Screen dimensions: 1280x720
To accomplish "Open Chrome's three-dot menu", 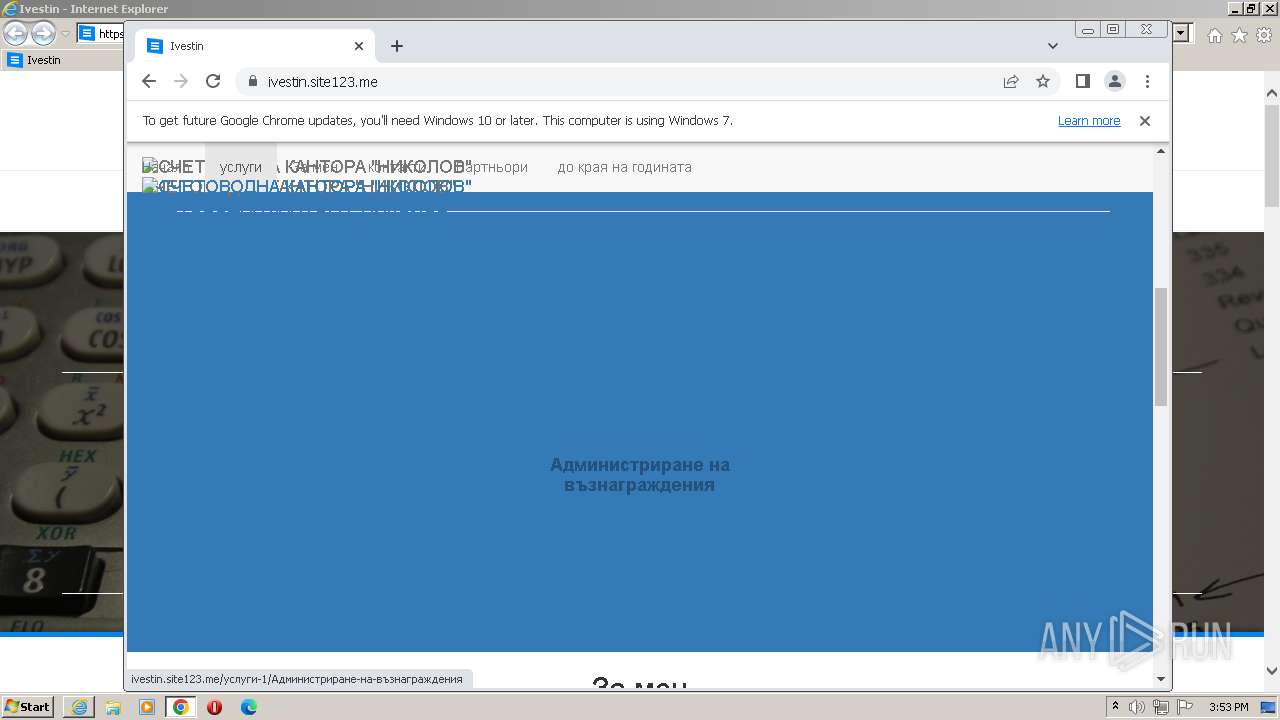I will click(1147, 82).
